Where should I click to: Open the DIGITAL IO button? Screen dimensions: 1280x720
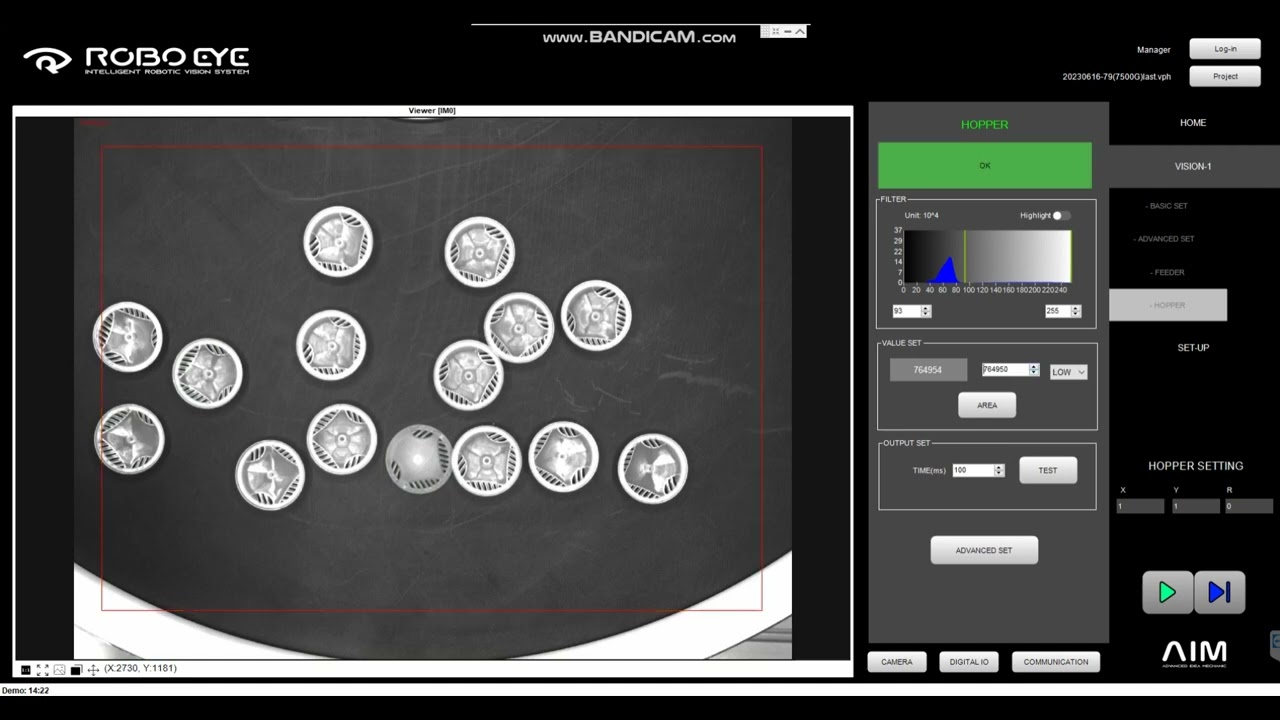point(969,662)
